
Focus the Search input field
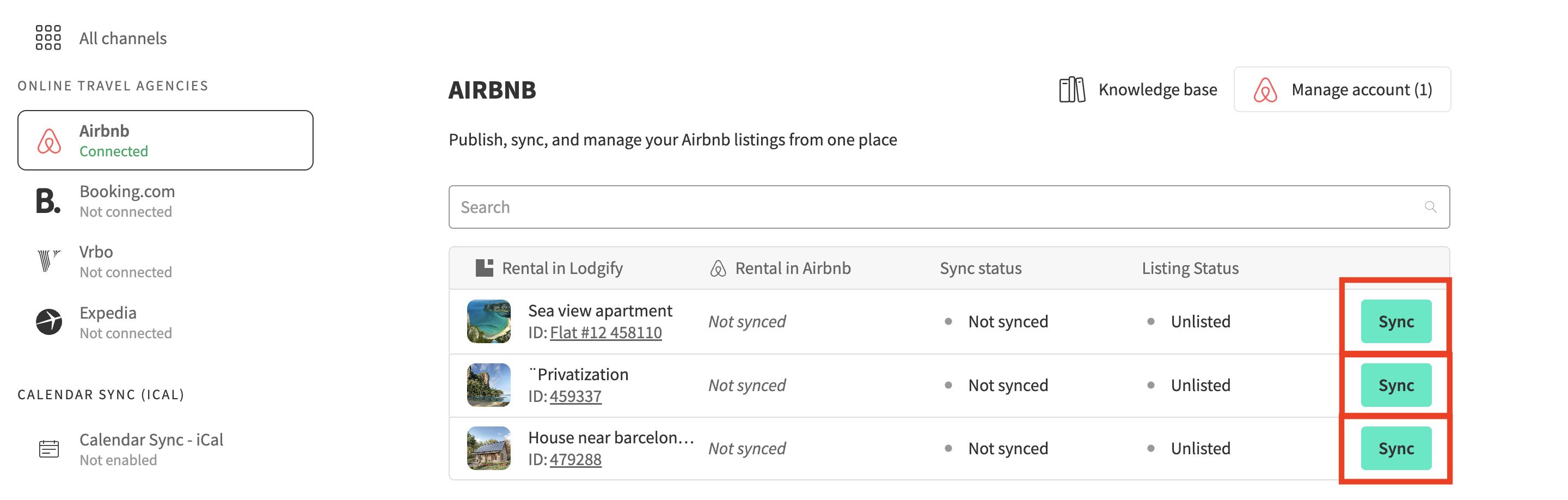tap(938, 208)
